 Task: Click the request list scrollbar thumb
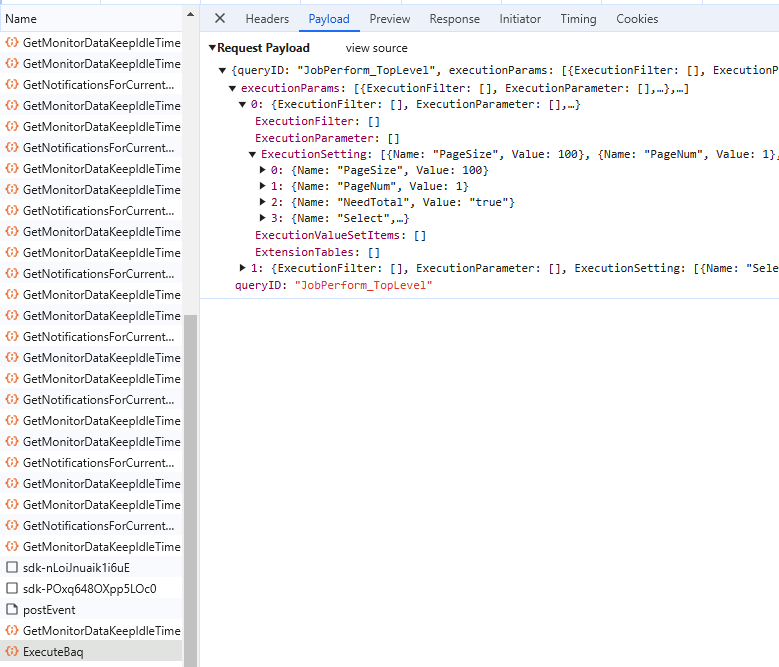(190, 491)
